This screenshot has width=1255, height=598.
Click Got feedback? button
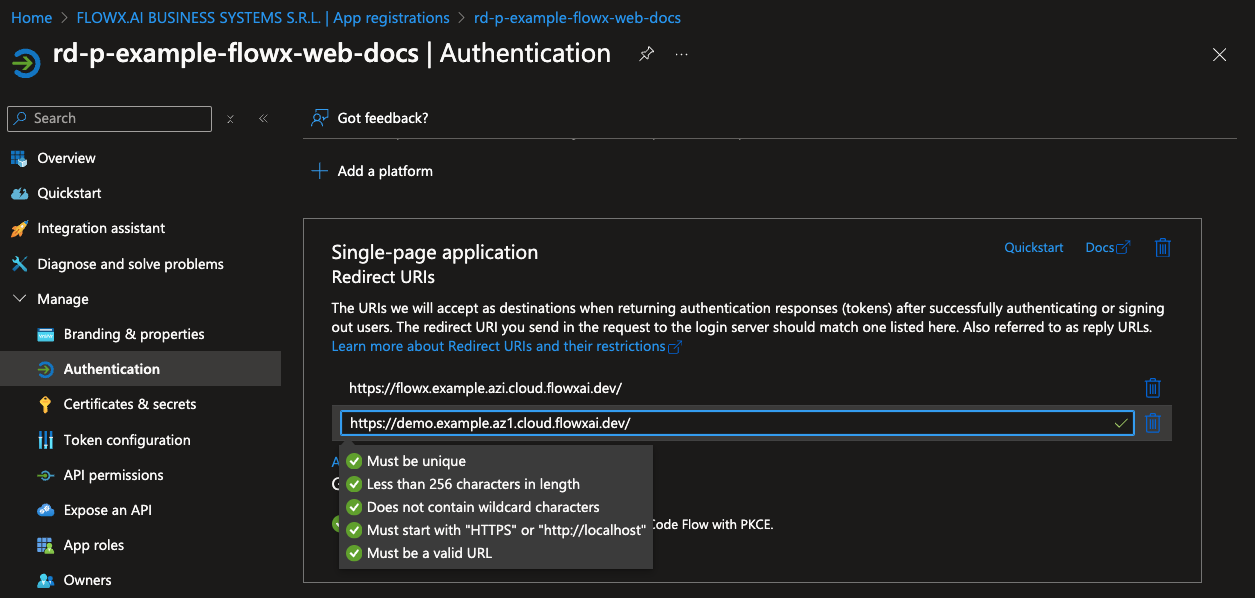pyautogui.click(x=369, y=118)
